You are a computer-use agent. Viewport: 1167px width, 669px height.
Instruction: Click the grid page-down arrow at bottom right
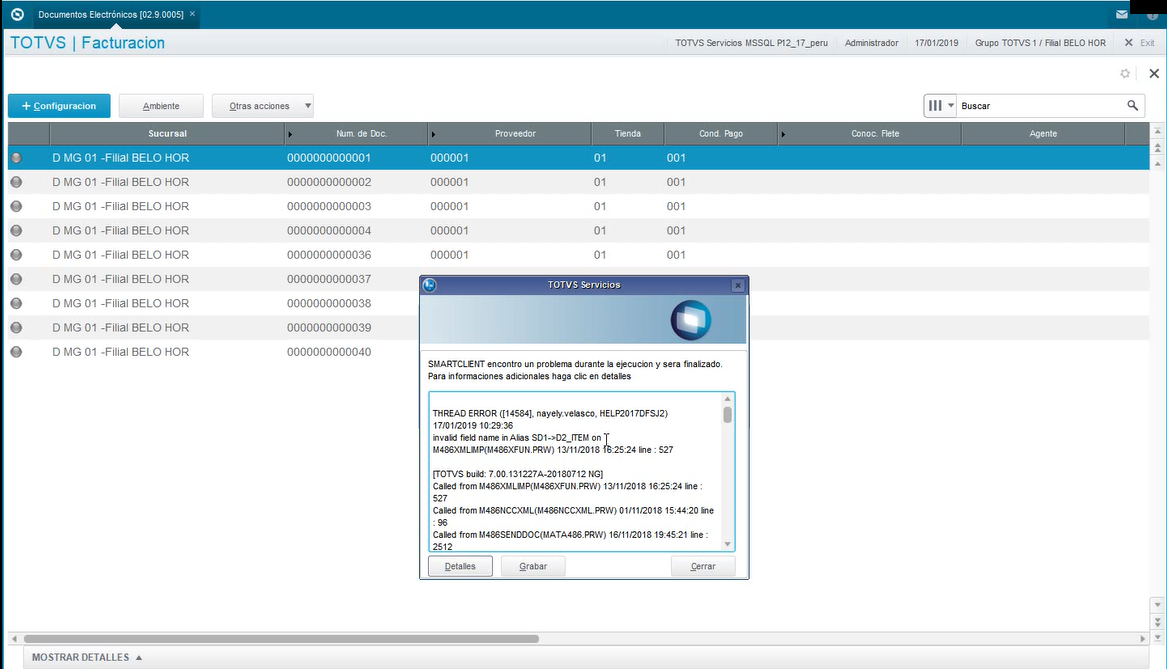pos(1157,621)
